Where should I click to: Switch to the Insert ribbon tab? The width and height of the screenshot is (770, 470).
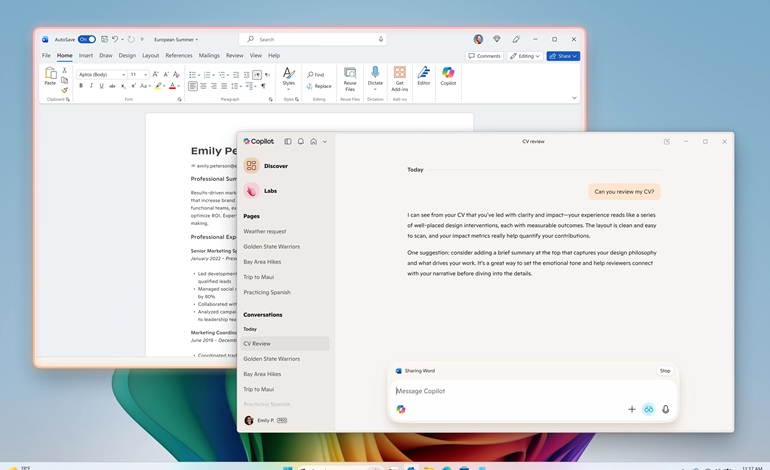86,56
